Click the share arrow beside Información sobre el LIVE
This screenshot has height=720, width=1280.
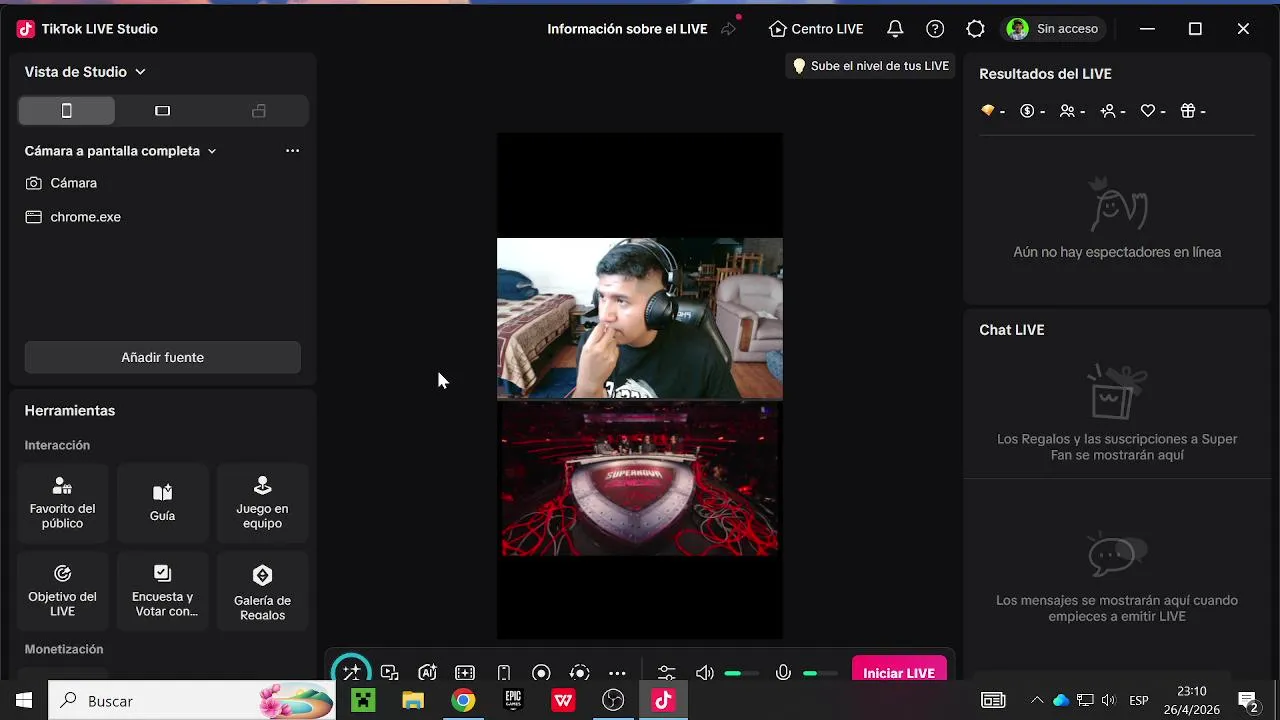[728, 29]
